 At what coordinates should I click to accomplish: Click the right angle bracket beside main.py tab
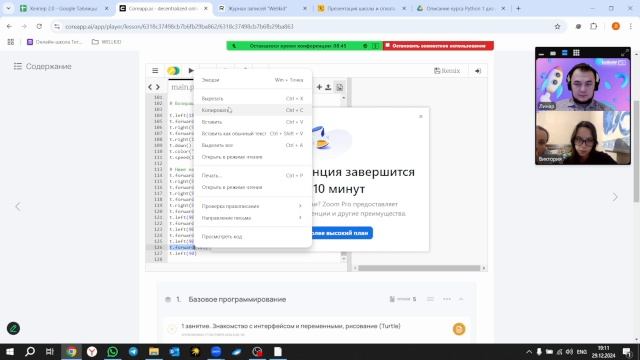[158, 87]
